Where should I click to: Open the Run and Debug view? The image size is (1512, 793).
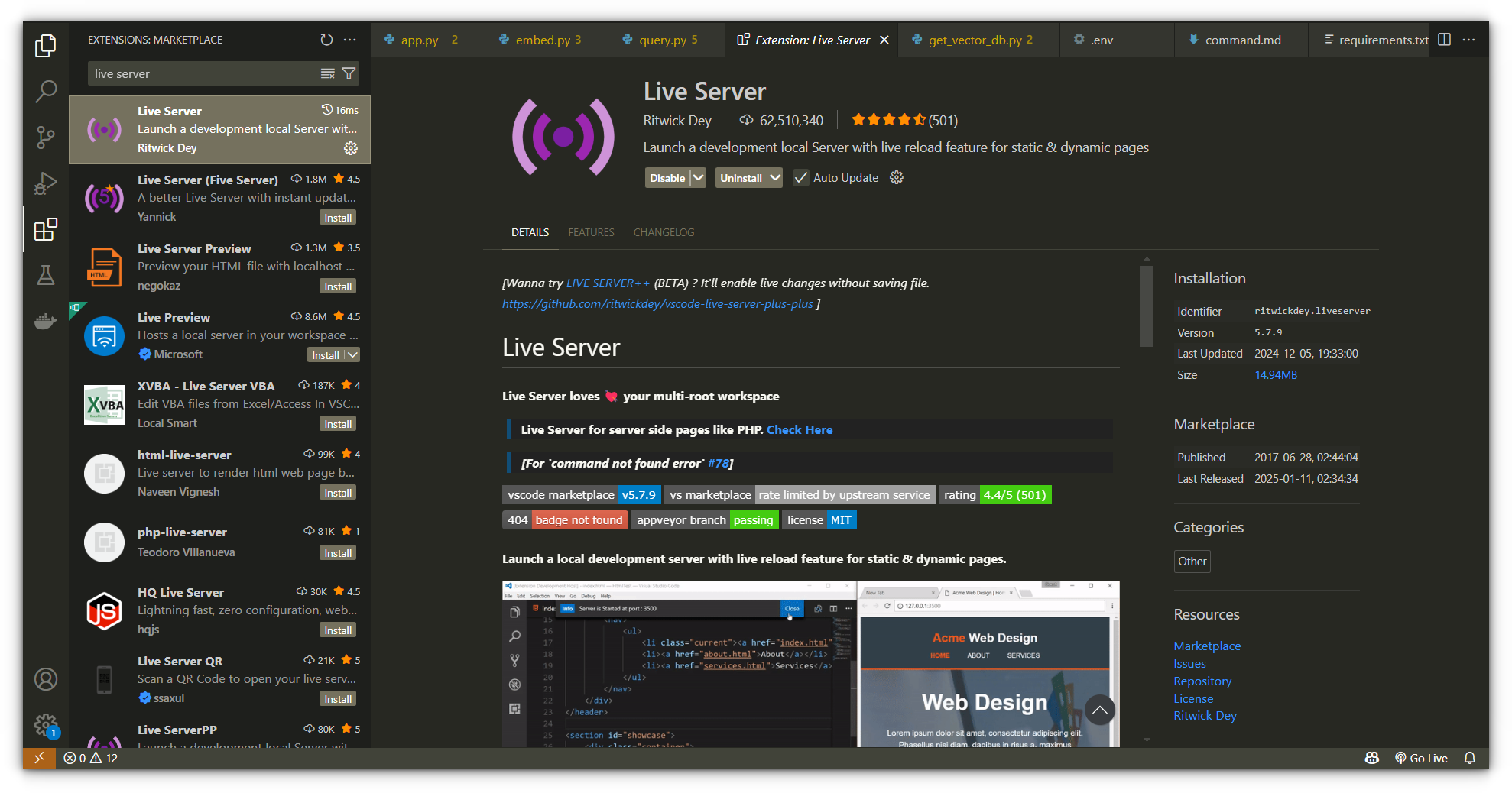point(46,183)
